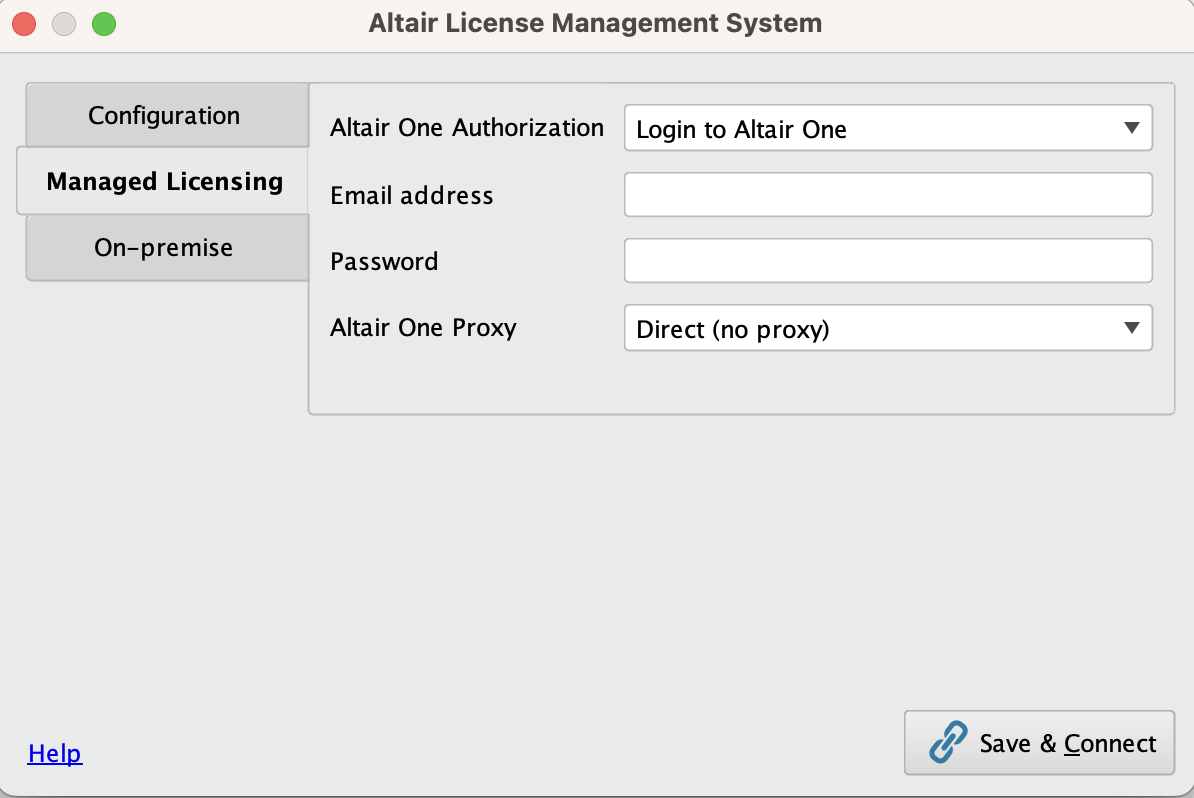The height and width of the screenshot is (798, 1194).
Task: Close the Altair License Management System window
Action: coord(24,23)
